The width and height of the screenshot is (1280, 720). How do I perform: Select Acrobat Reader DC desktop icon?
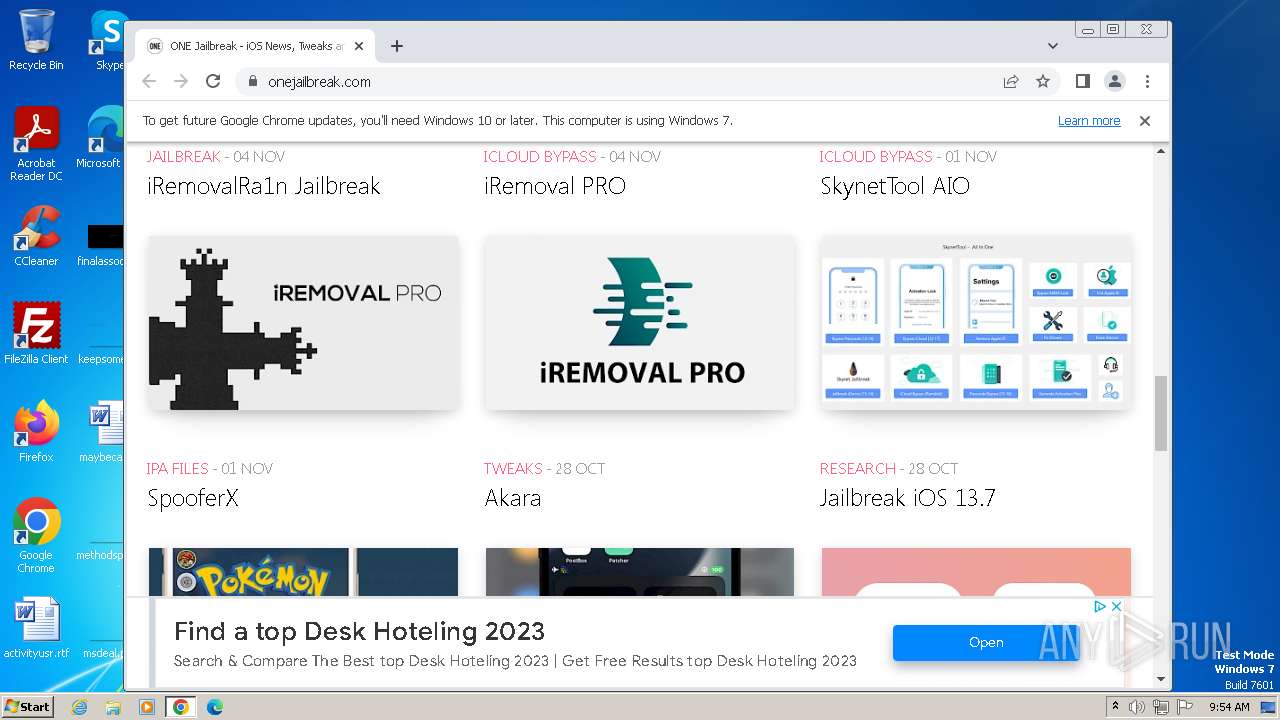pyautogui.click(x=36, y=144)
